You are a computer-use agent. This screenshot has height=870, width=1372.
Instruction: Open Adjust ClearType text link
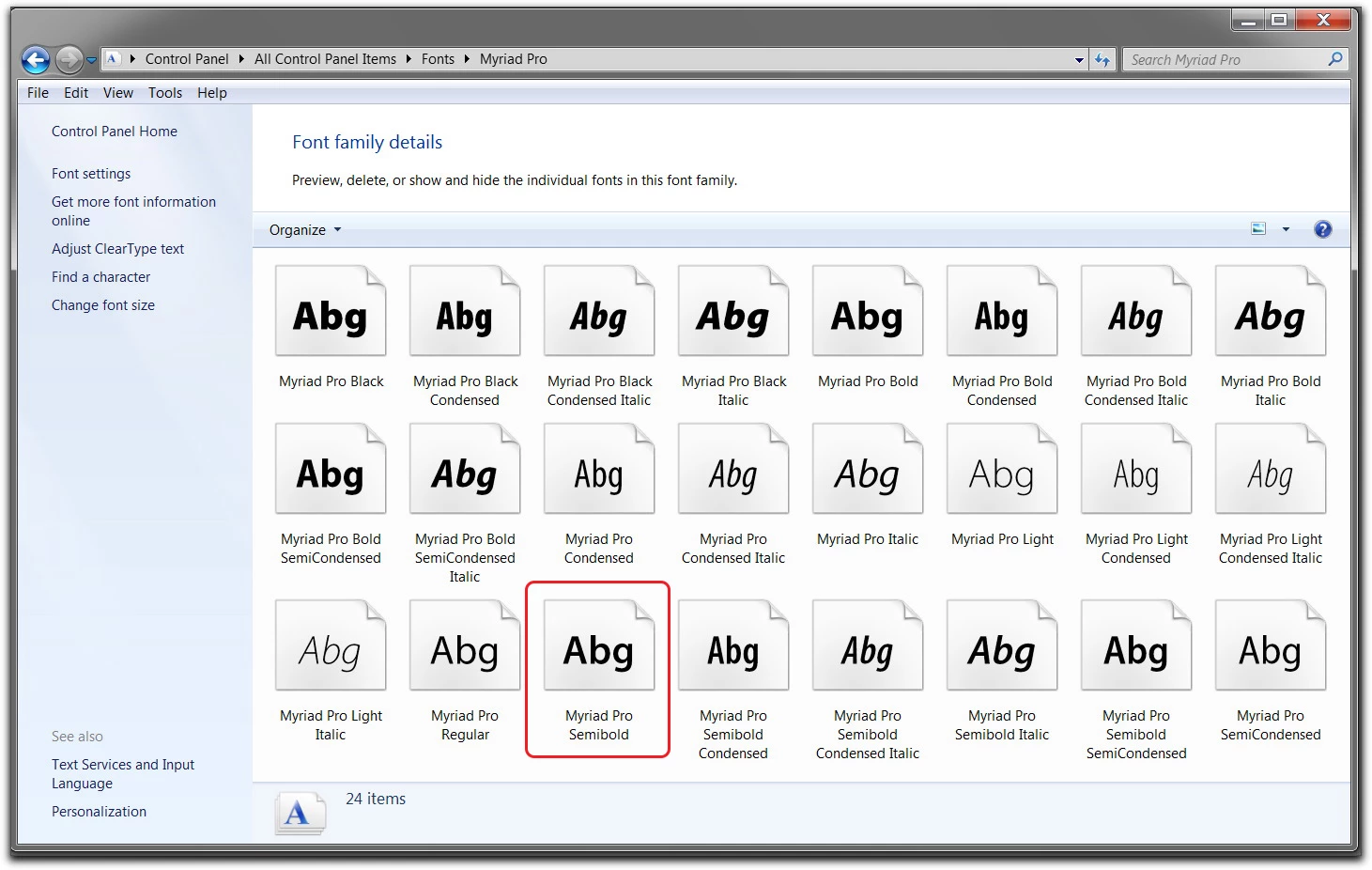click(117, 249)
